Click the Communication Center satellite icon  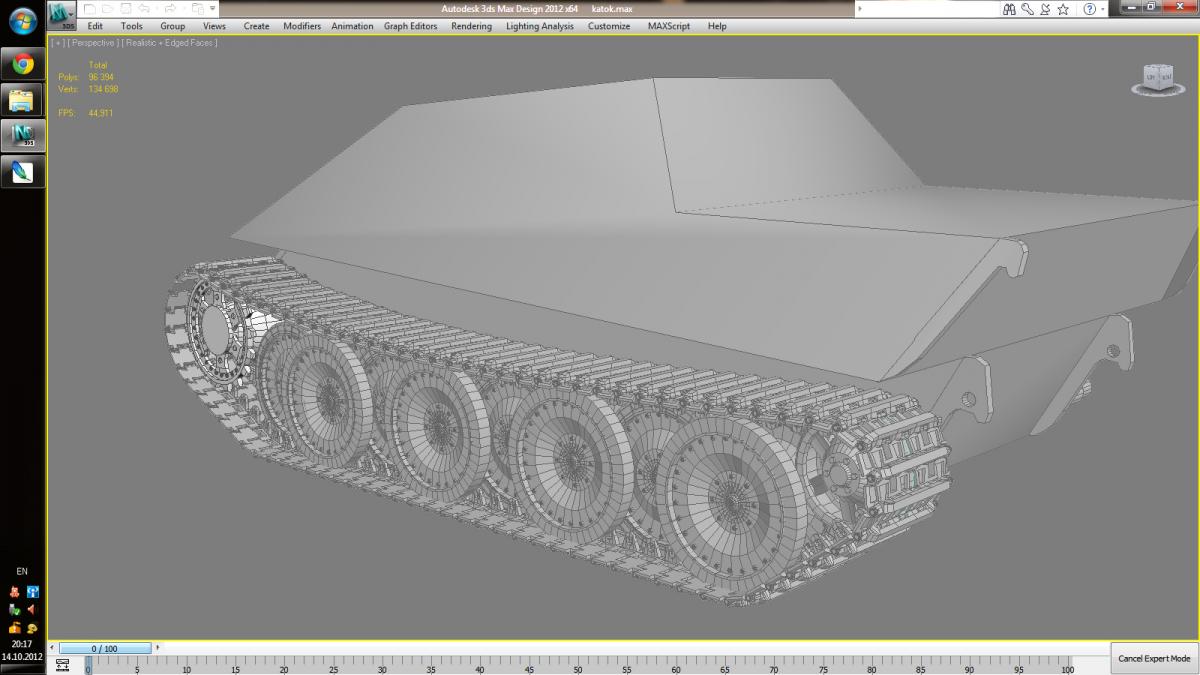(1044, 9)
